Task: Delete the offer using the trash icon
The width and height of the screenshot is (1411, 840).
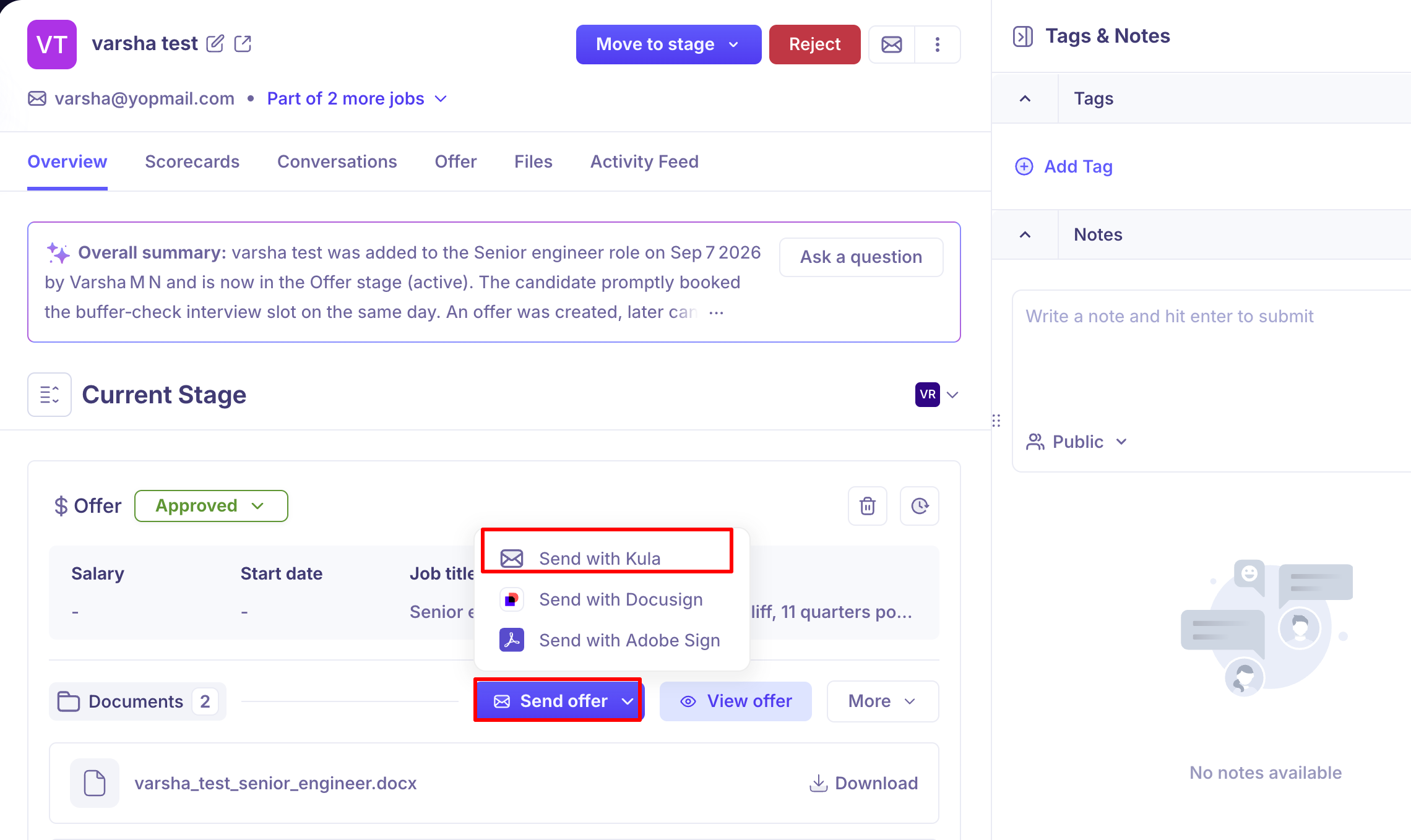Action: (867, 506)
